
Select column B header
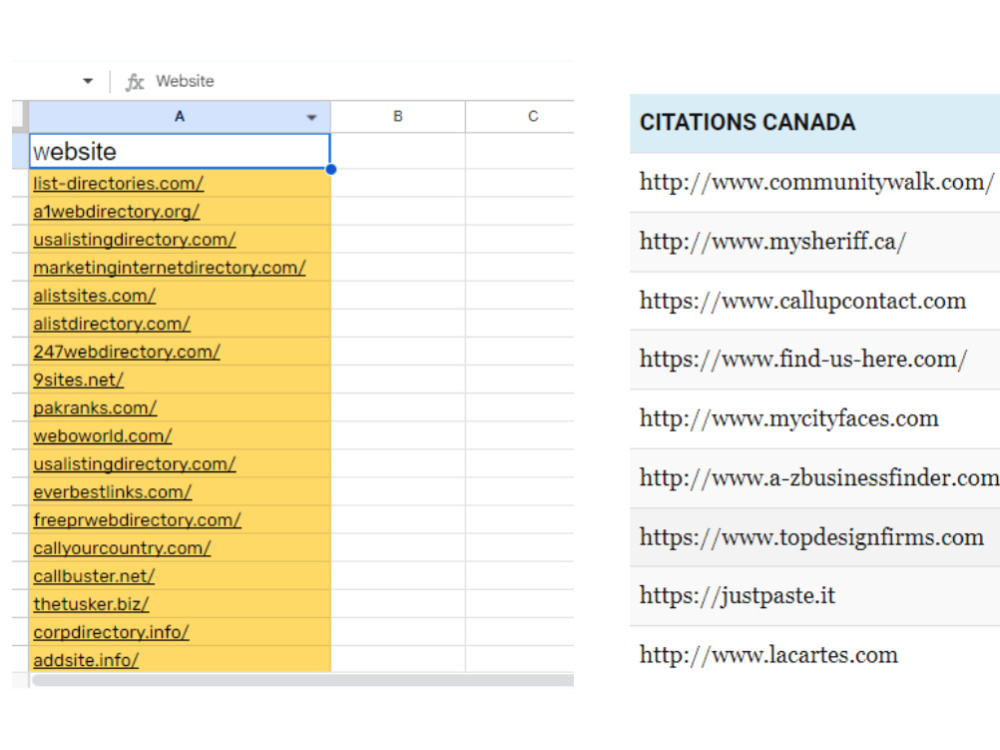point(398,117)
